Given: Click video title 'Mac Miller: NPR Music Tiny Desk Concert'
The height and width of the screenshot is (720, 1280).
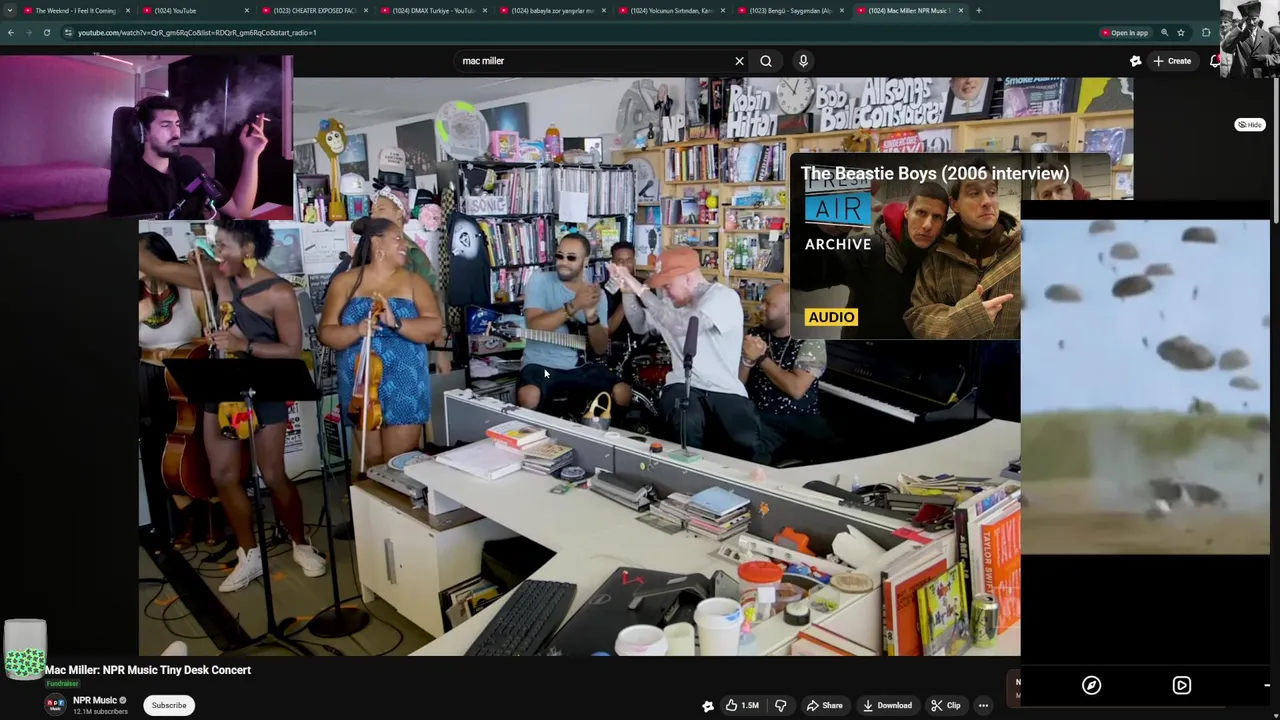Looking at the screenshot, I should (x=148, y=670).
